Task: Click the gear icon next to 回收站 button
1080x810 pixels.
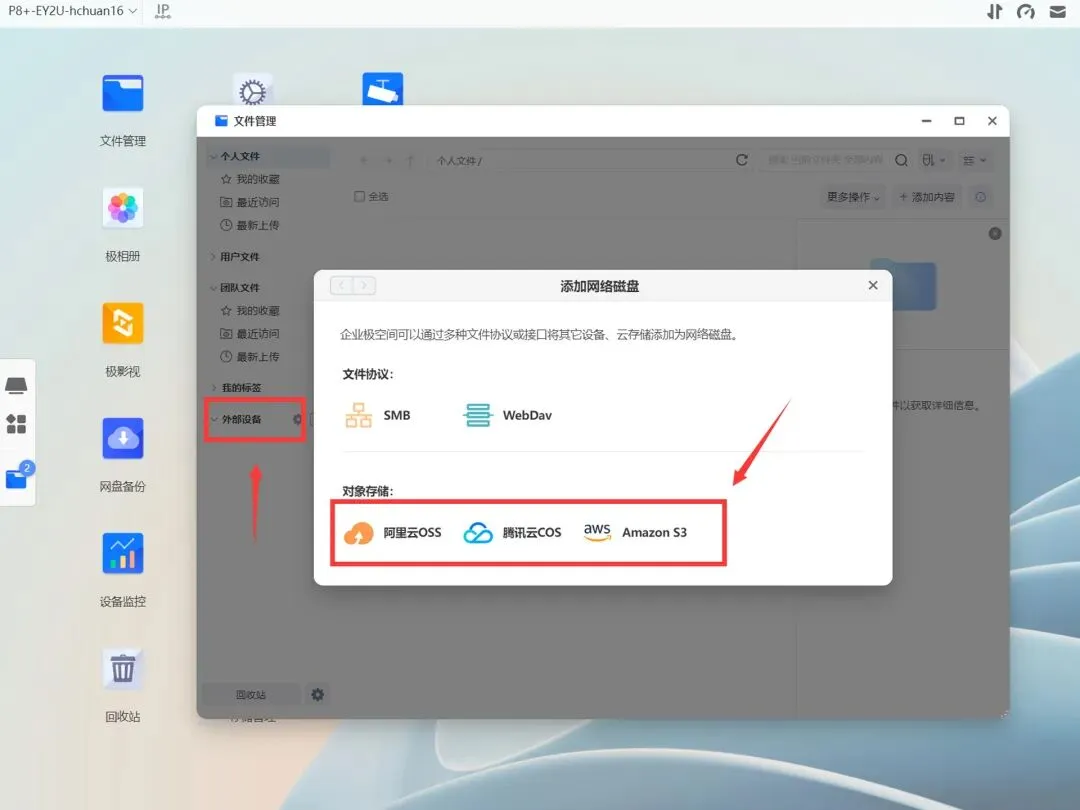Action: click(x=317, y=694)
